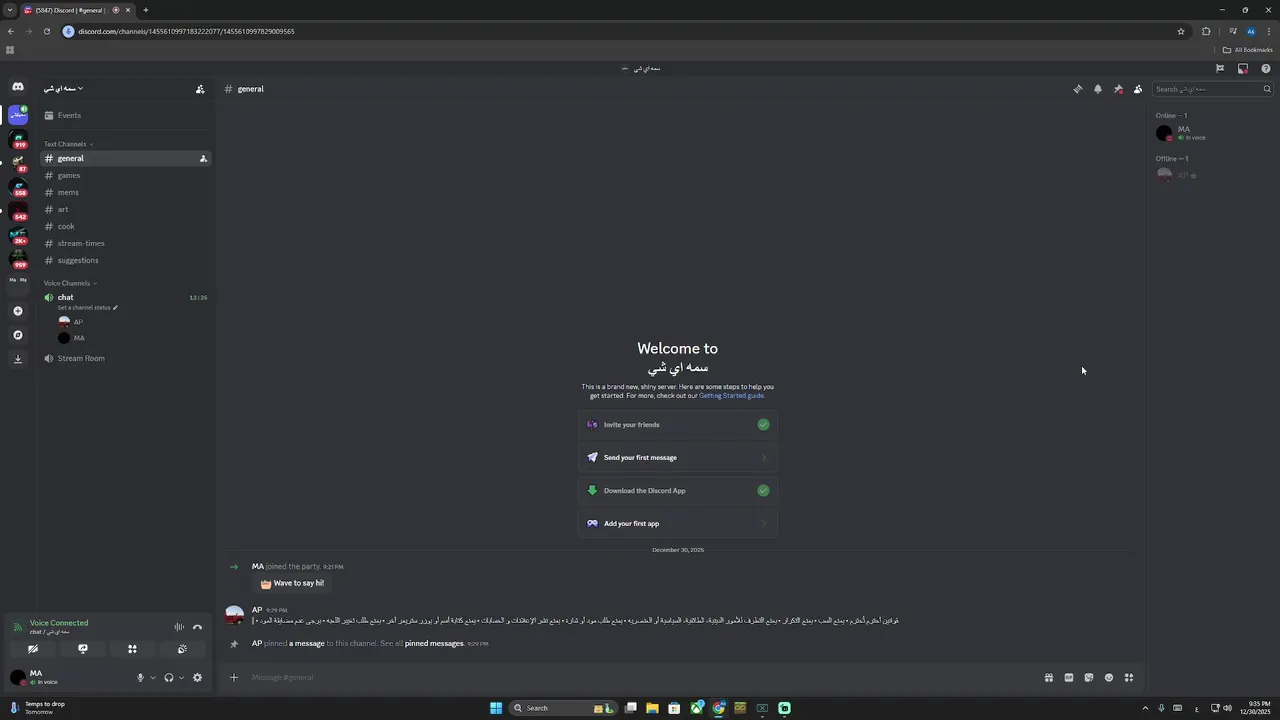Viewport: 1280px width, 720px height.
Task: Select the games text channel
Action: [125, 175]
